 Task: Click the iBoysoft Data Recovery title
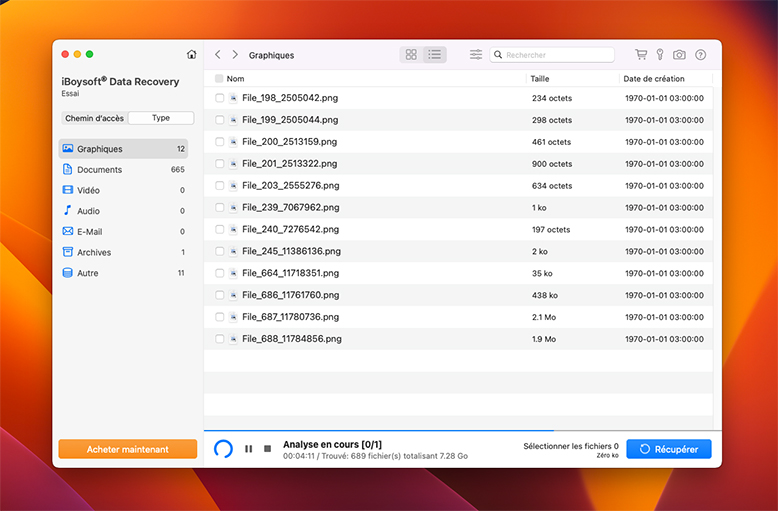120,81
